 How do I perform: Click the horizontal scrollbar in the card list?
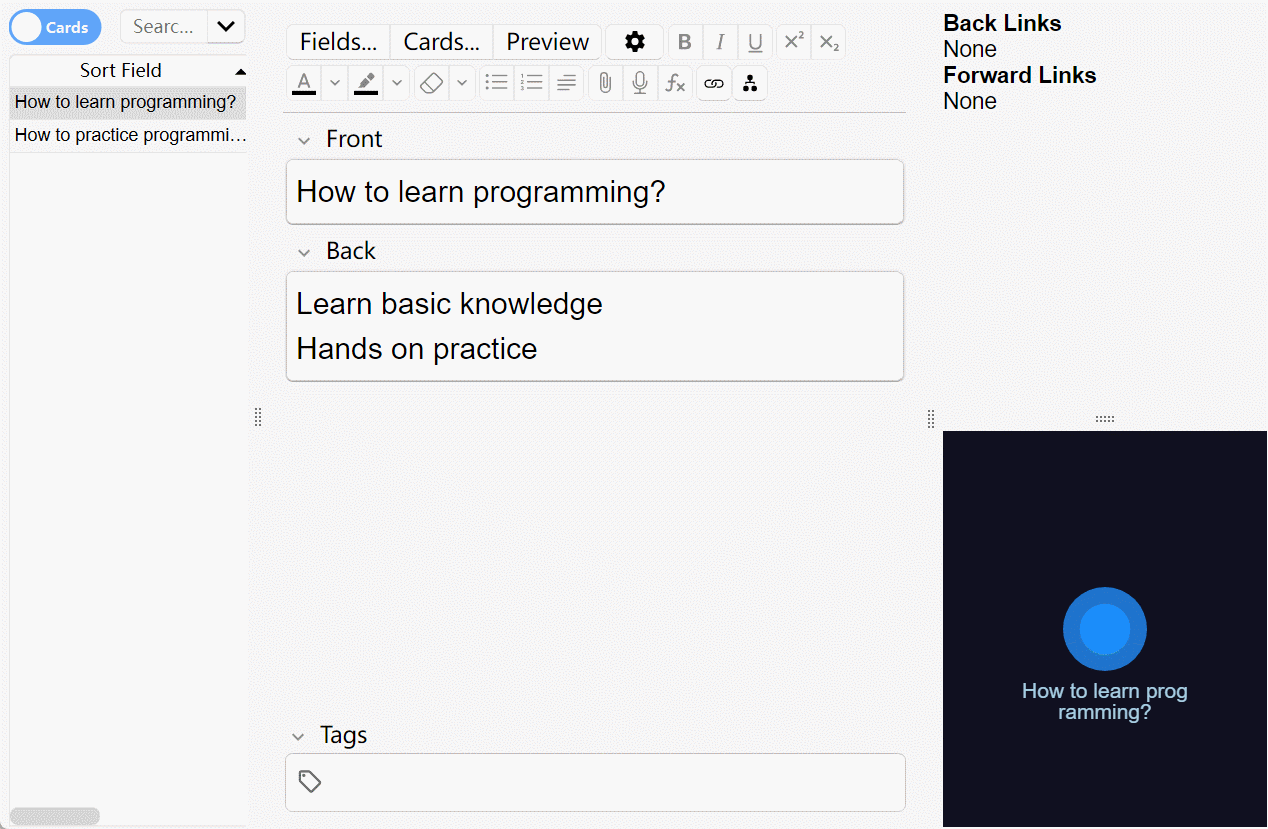point(55,816)
